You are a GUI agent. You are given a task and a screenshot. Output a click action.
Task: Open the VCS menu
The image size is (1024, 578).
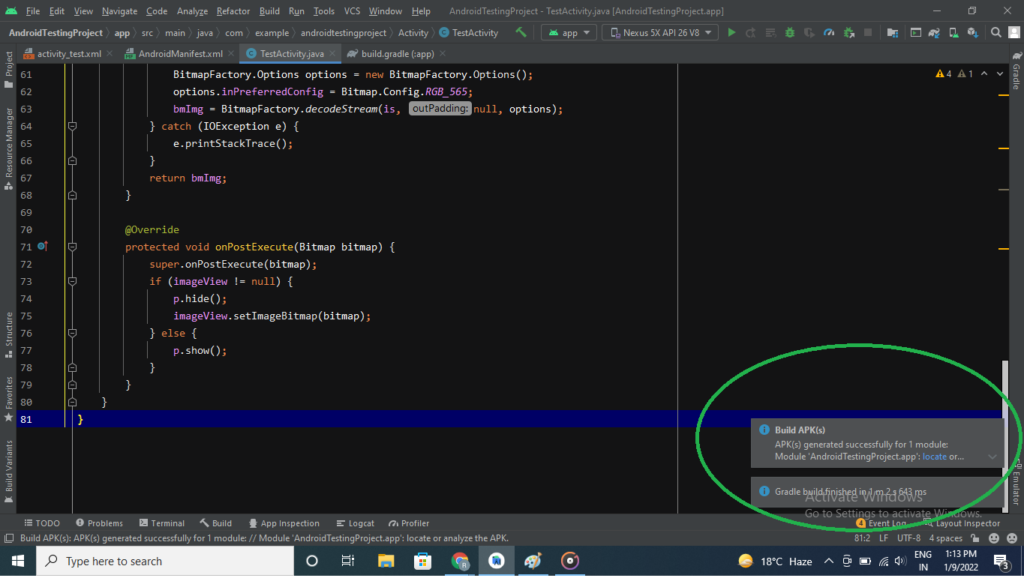pyautogui.click(x=352, y=11)
